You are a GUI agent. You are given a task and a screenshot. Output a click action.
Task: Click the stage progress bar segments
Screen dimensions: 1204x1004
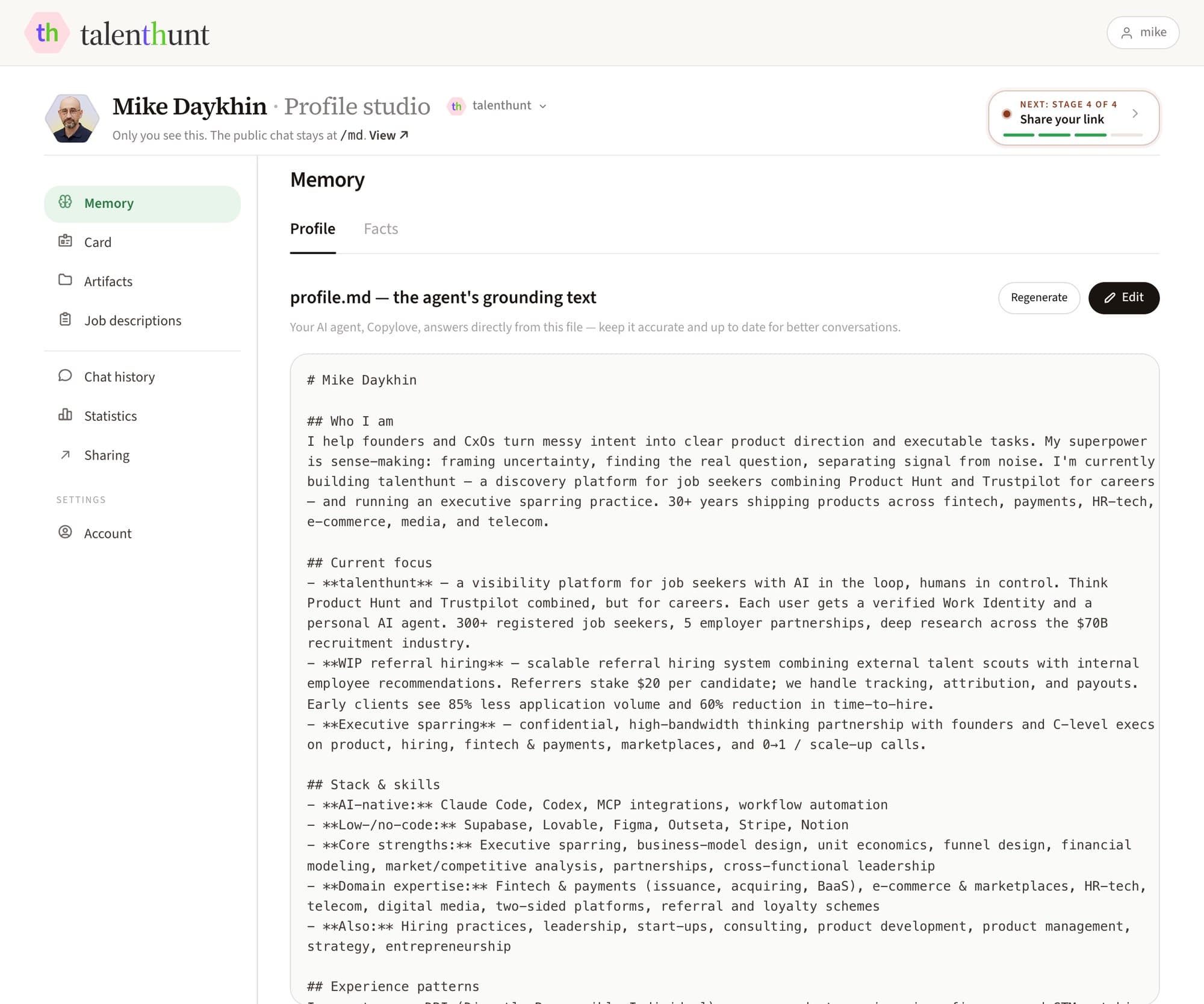tap(1072, 135)
